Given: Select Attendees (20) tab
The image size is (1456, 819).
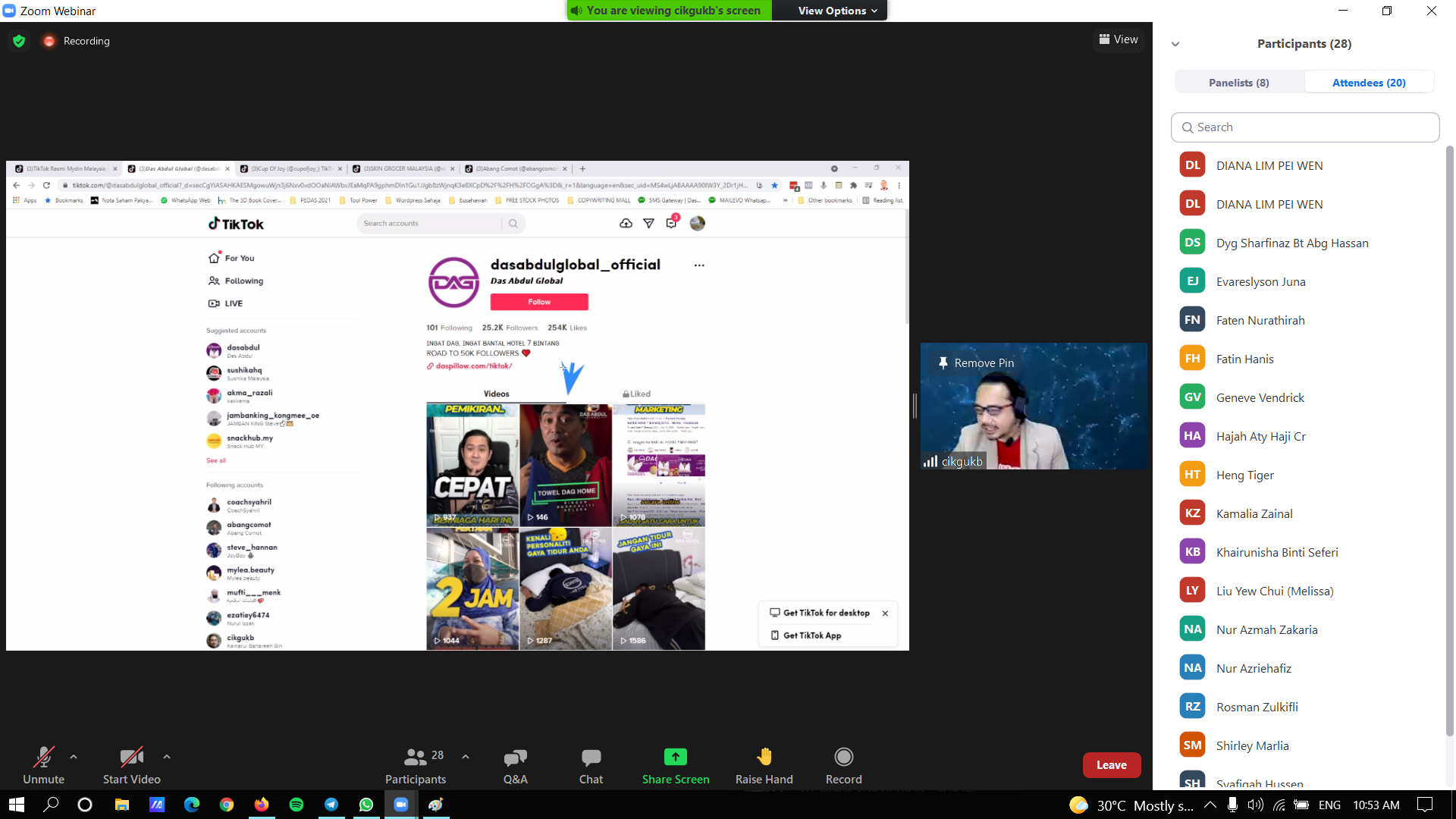Looking at the screenshot, I should [1369, 83].
